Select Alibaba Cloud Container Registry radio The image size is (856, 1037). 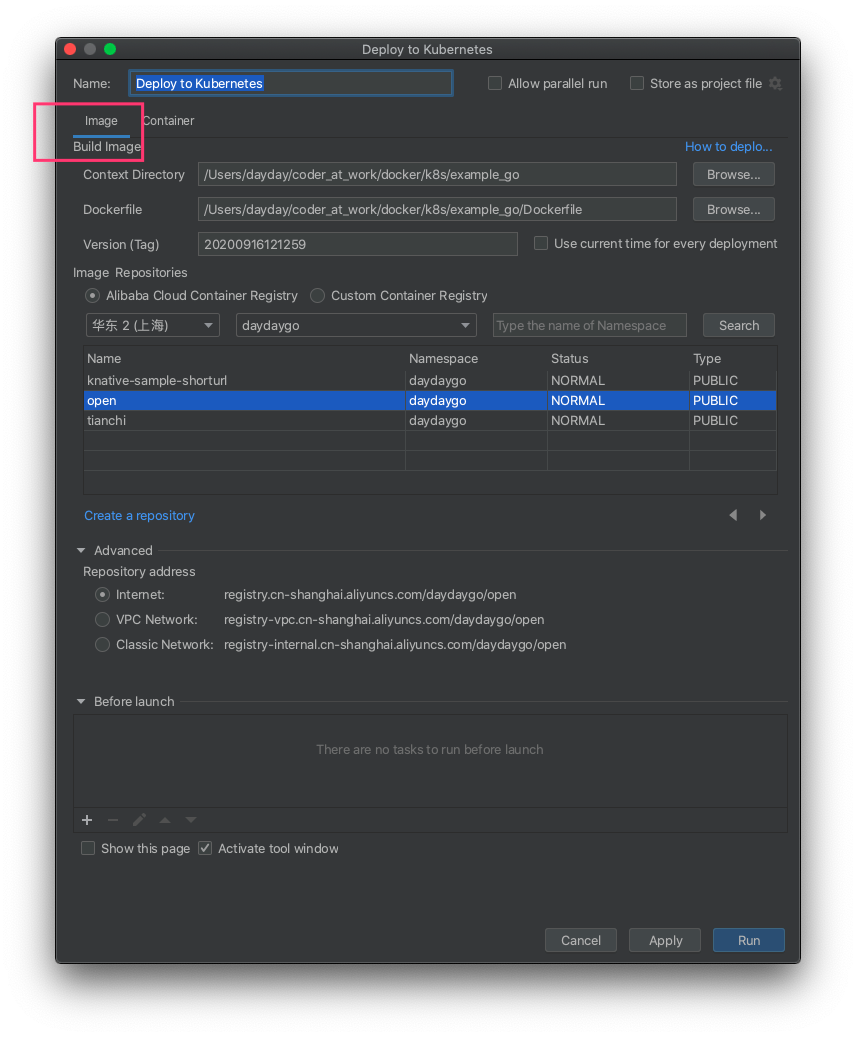(x=93, y=296)
